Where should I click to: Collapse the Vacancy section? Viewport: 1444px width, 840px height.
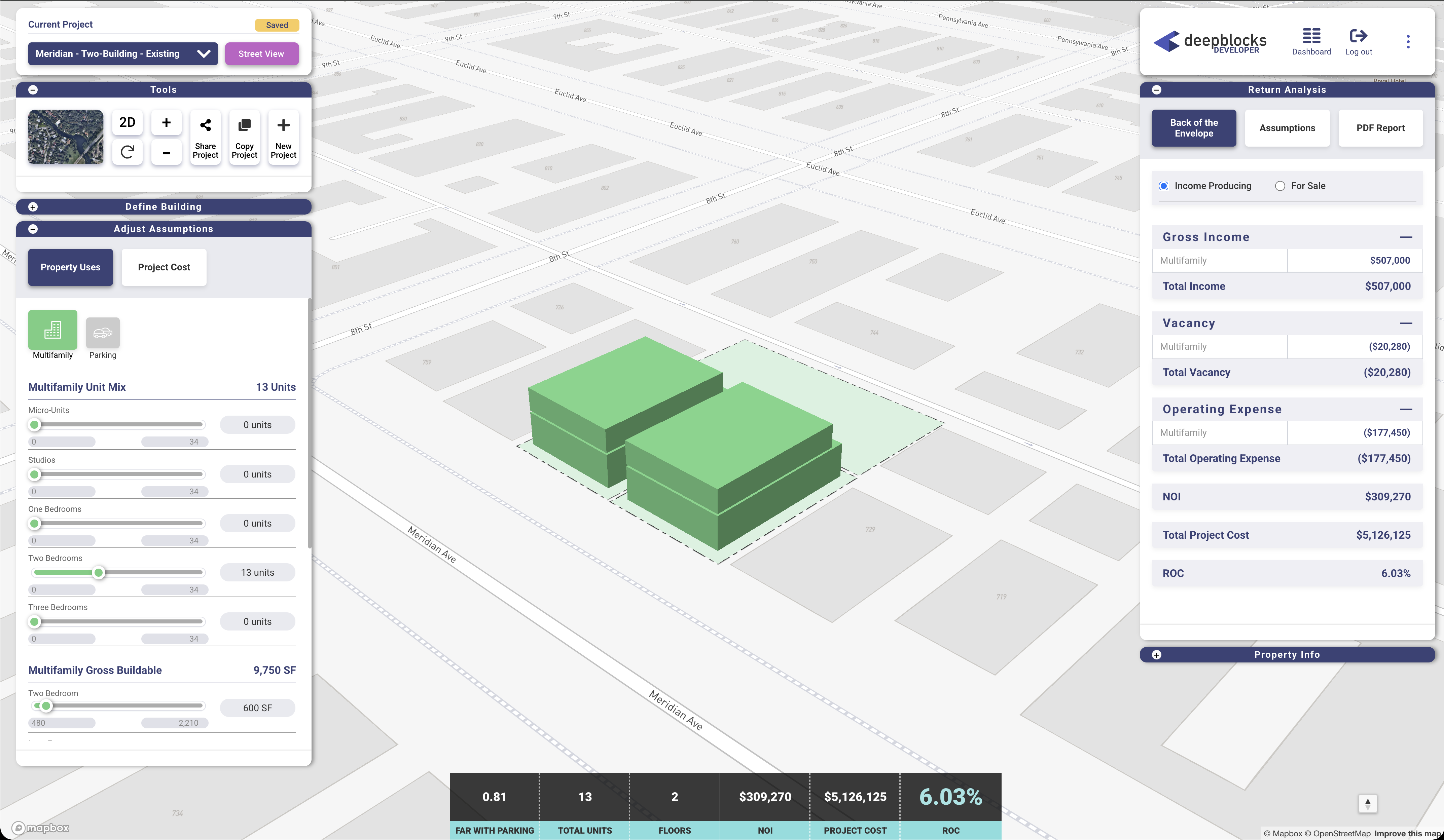(x=1406, y=323)
